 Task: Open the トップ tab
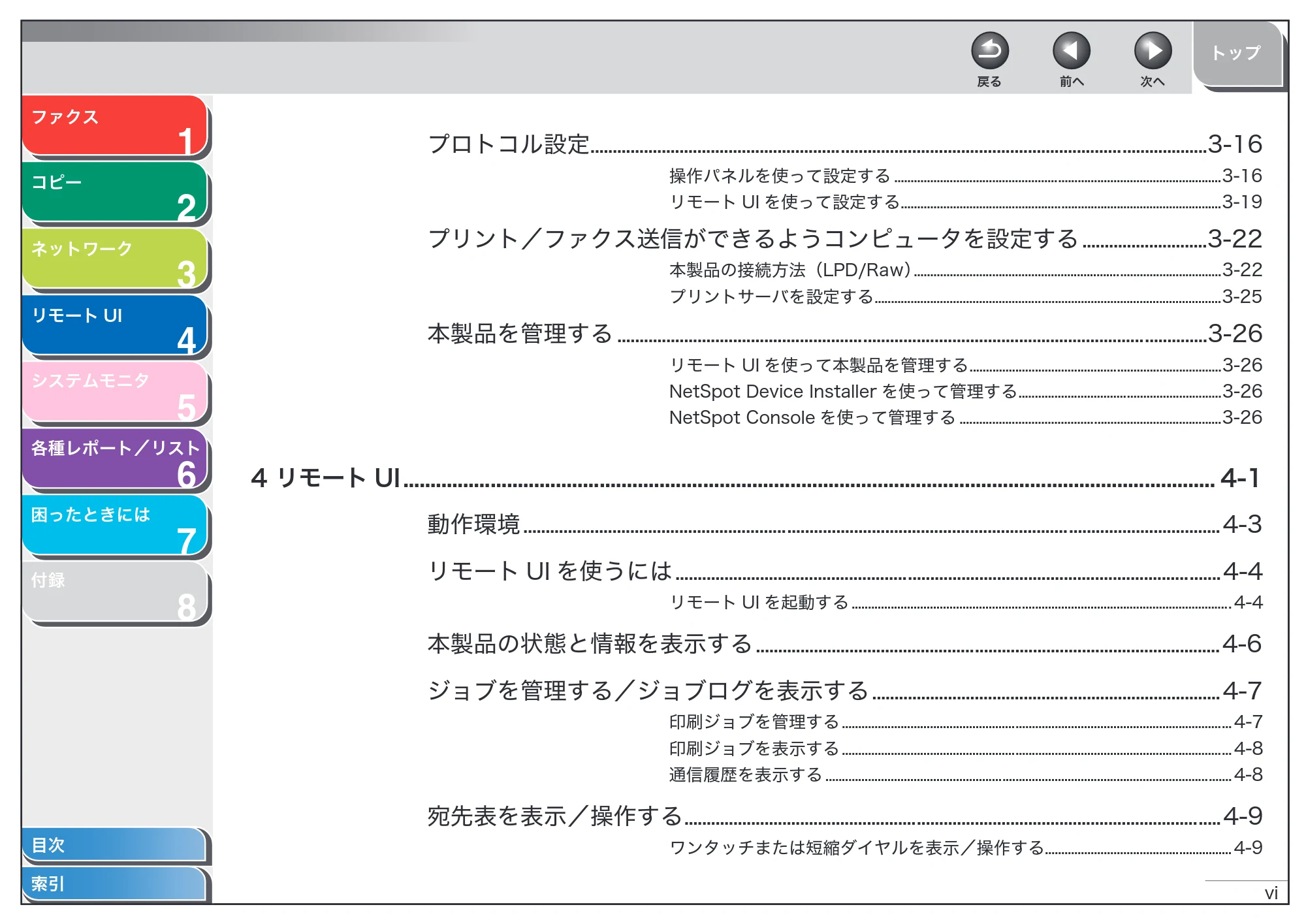pos(1237,53)
